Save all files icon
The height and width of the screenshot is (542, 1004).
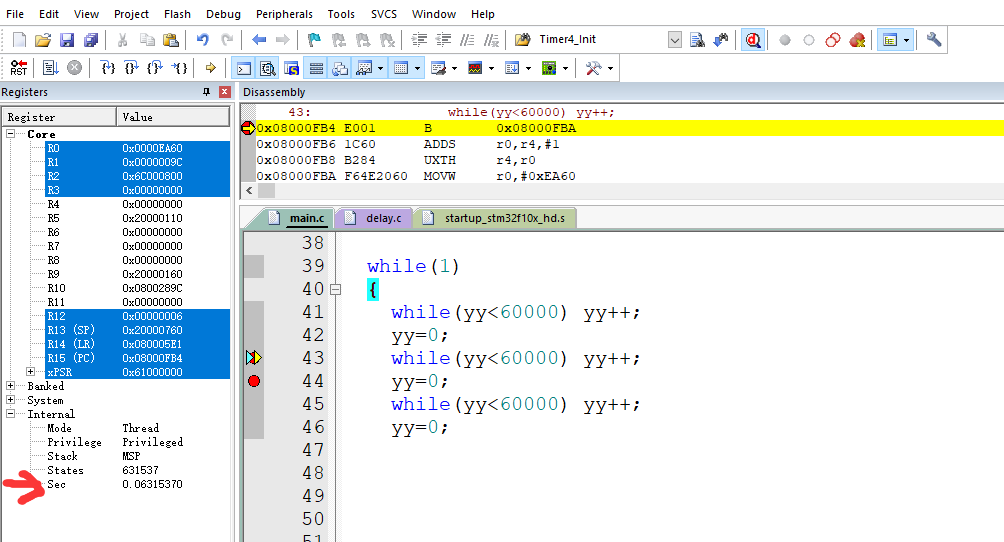coord(91,40)
